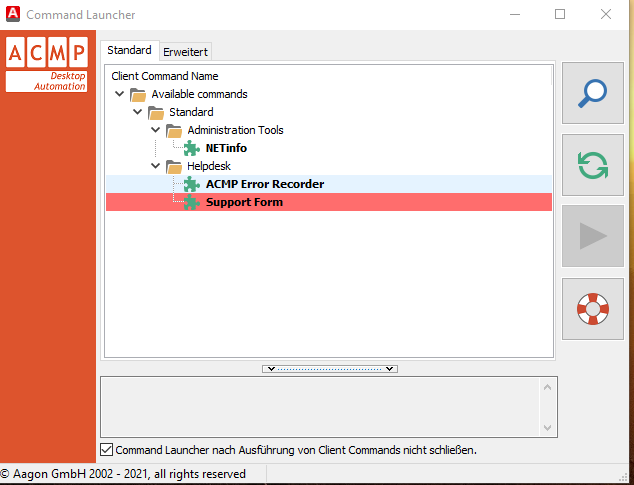Image resolution: width=634 pixels, height=485 pixels.
Task: Click the gray play/execute button
Action: pos(593,236)
